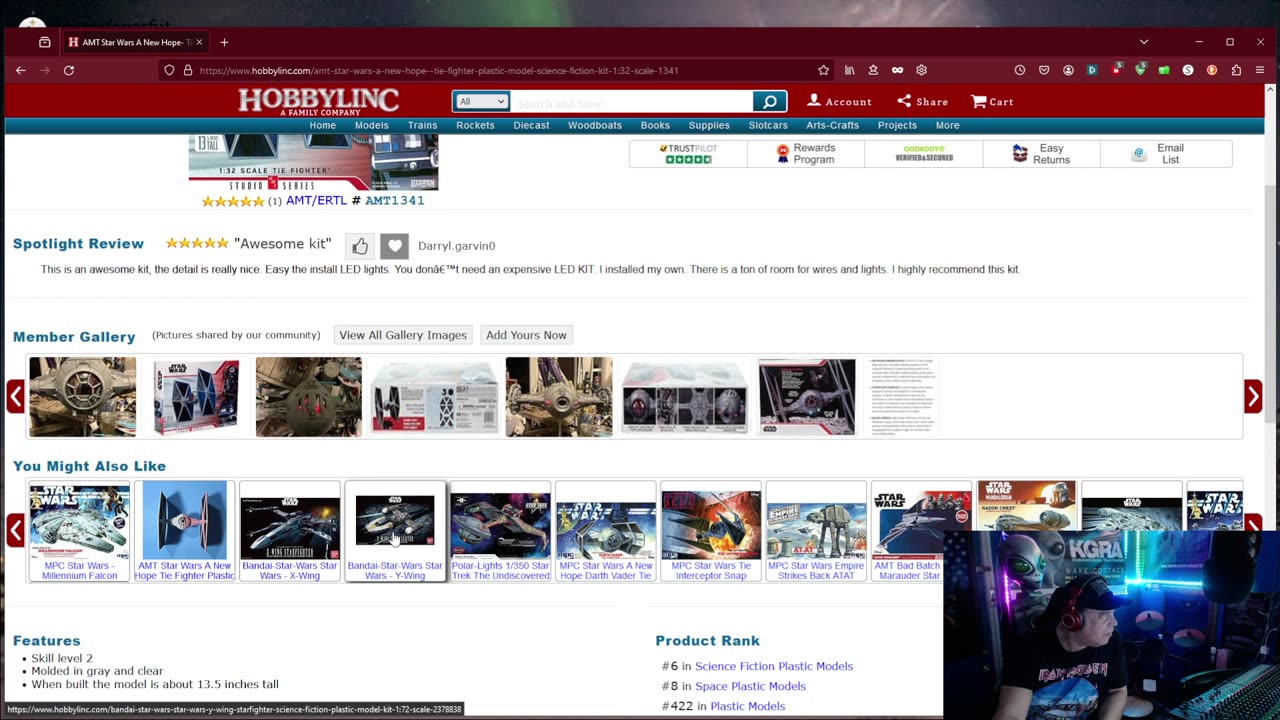This screenshot has width=1280, height=720.
Task: Open the Diecast menu
Action: click(x=531, y=125)
